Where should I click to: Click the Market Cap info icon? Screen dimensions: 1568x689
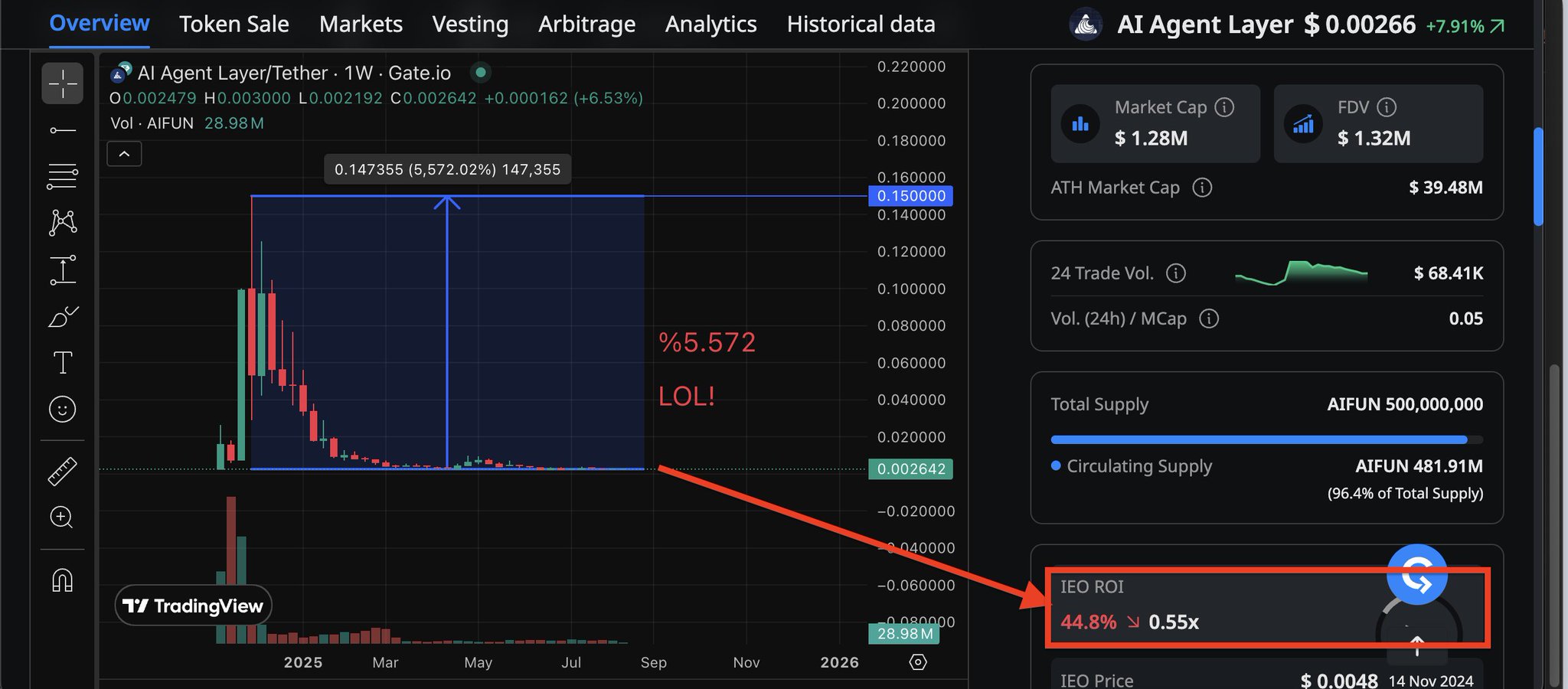1224,107
